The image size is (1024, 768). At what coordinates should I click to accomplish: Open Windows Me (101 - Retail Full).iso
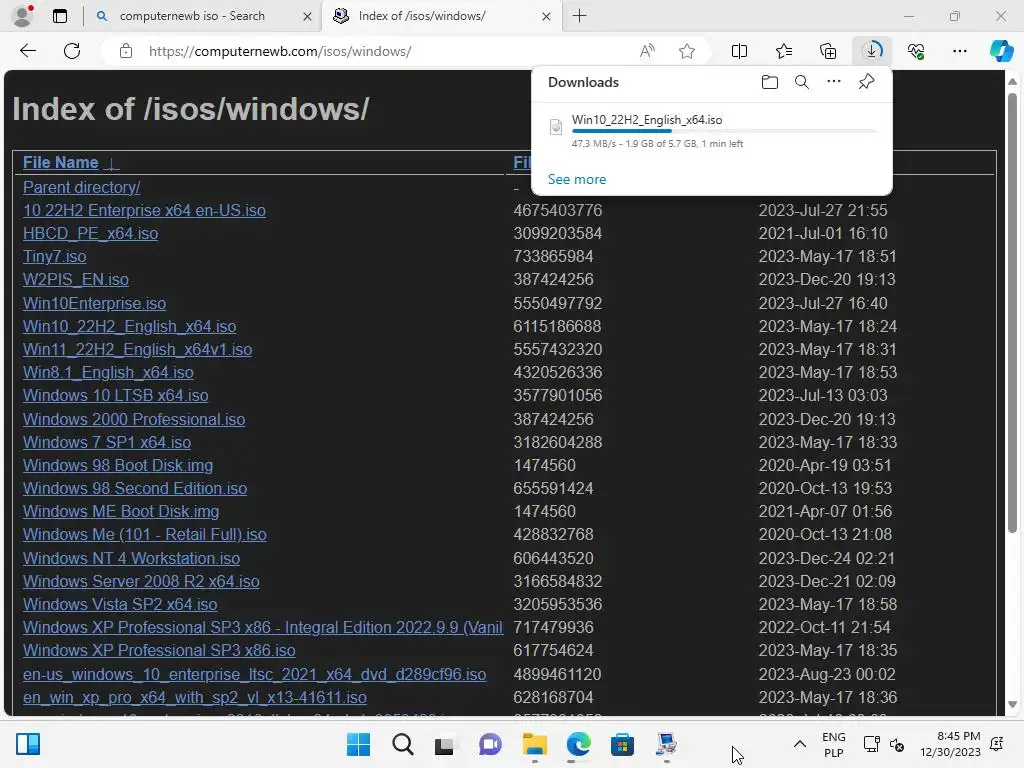tap(144, 534)
